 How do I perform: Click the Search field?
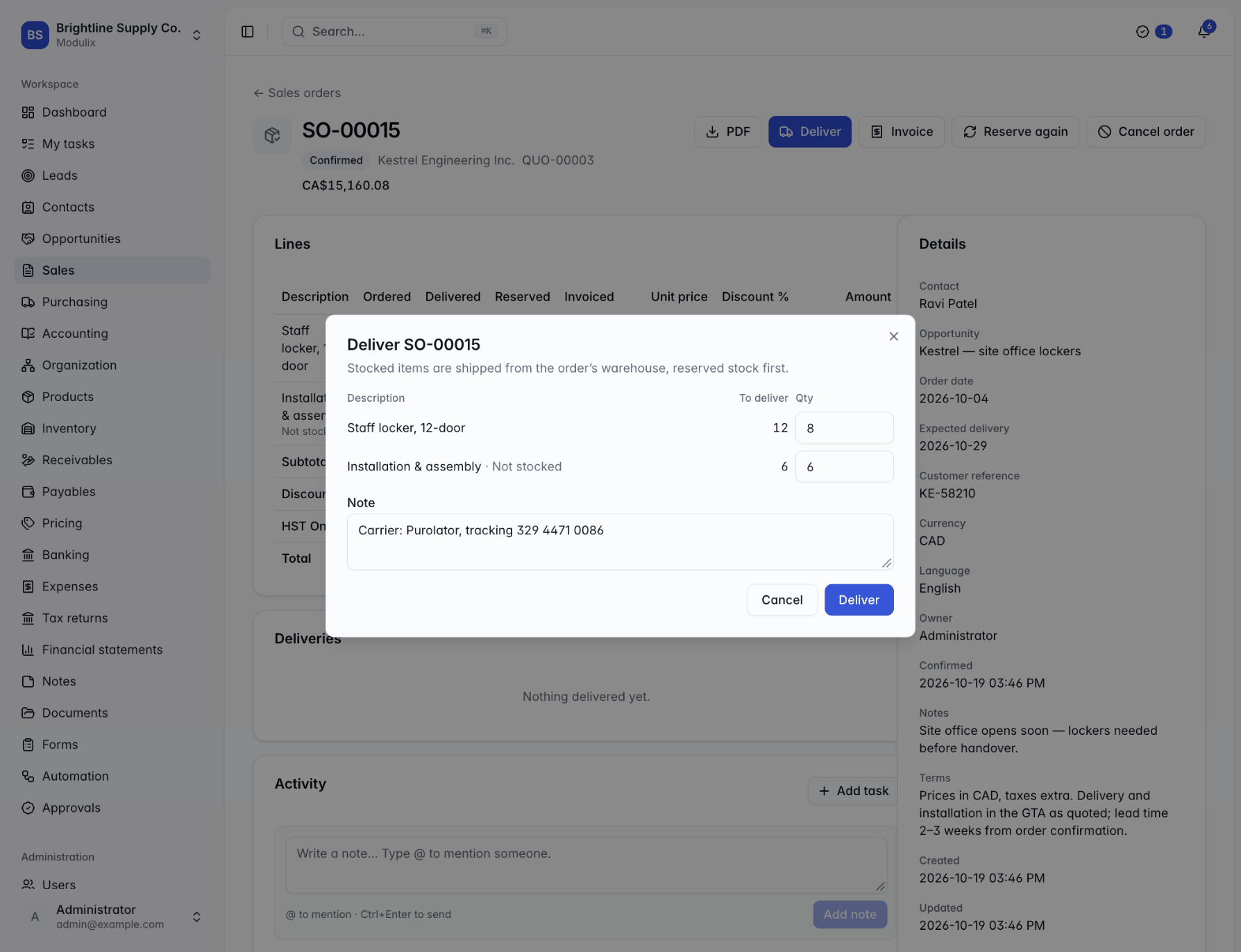[x=394, y=31]
